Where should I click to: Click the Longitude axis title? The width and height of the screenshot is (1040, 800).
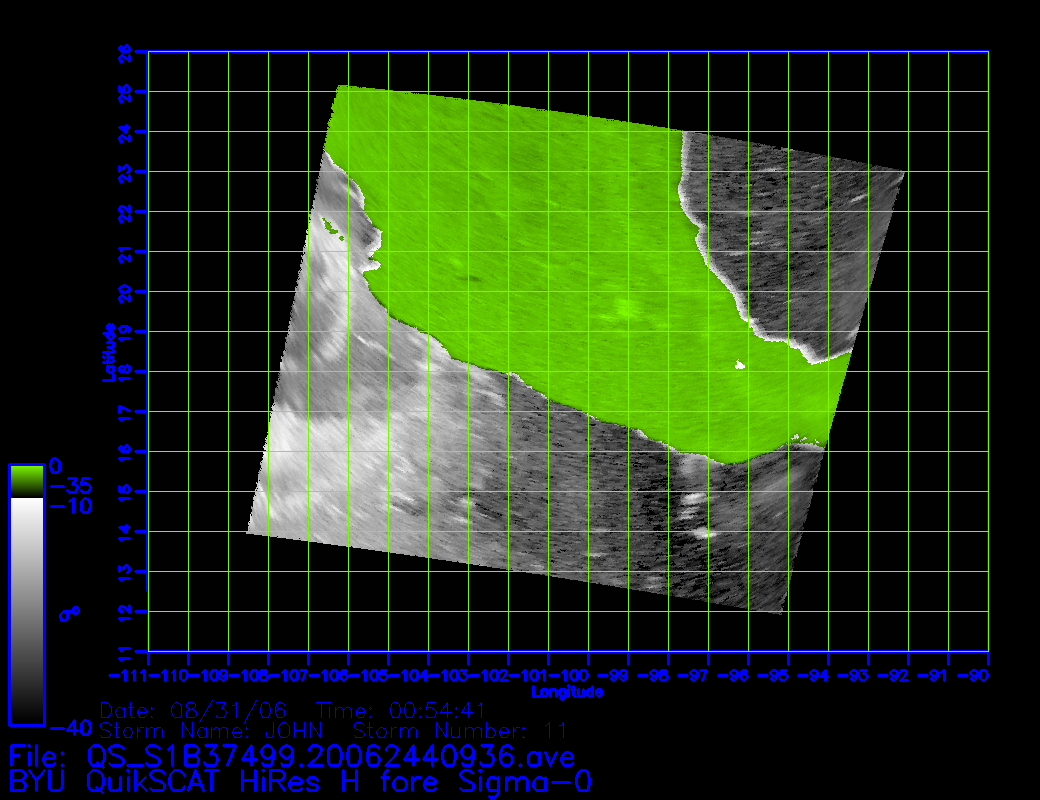pos(567,692)
